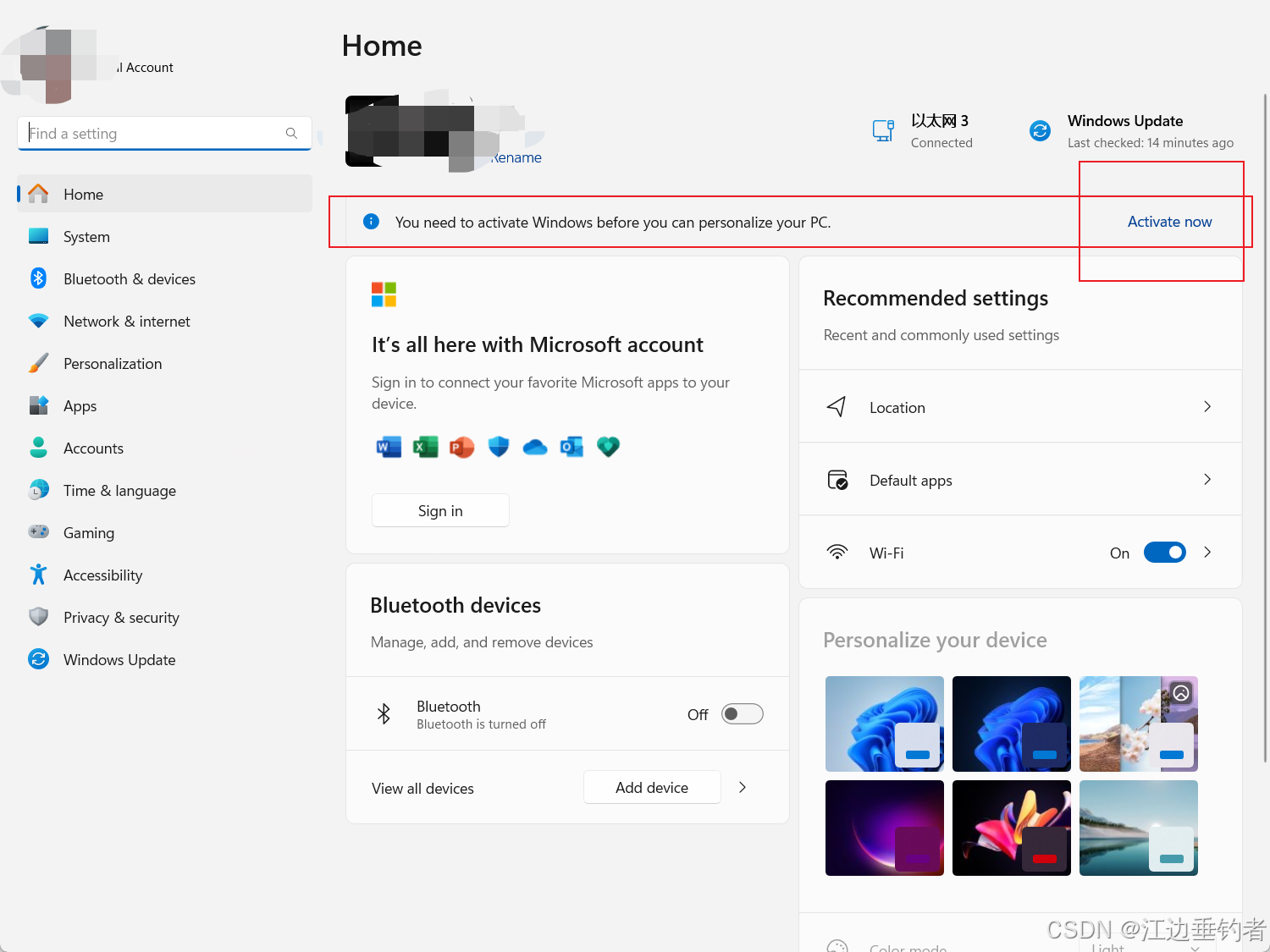Go to Network & internet settings

[x=164, y=321]
